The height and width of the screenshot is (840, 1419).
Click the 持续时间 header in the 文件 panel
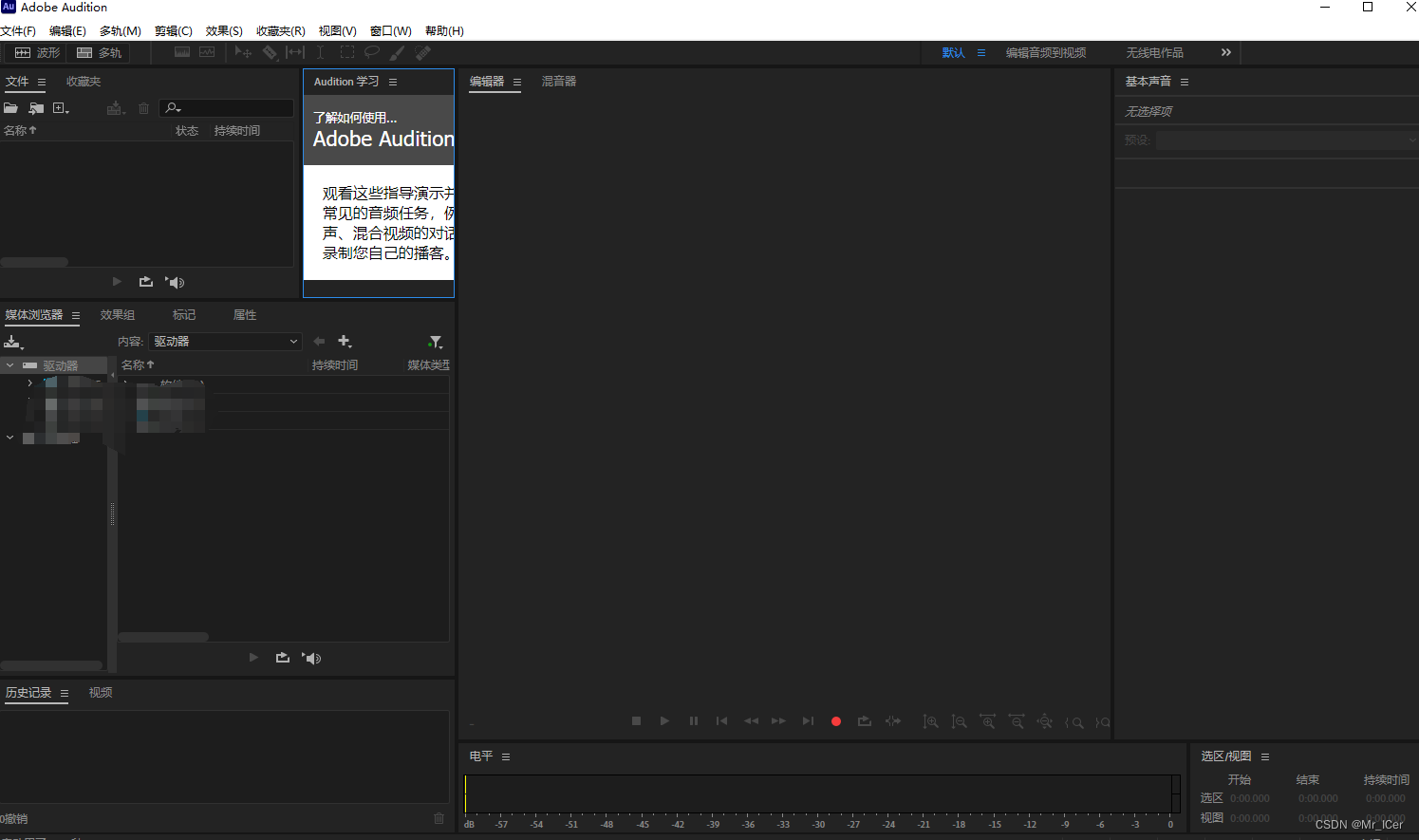[237, 131]
